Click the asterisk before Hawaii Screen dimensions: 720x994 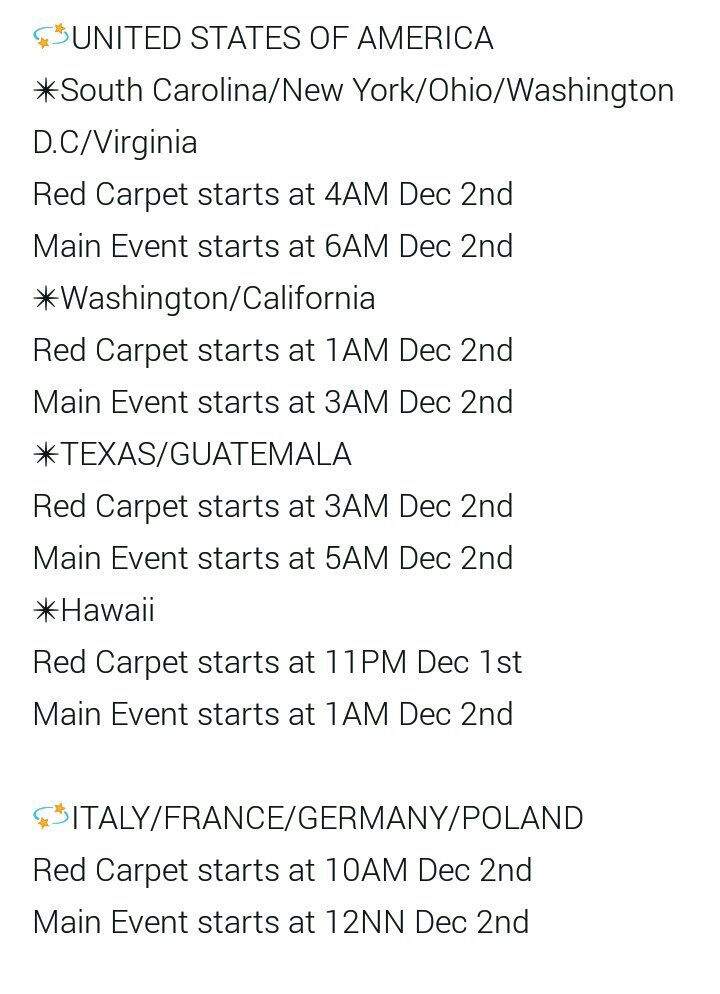[x=46, y=610]
